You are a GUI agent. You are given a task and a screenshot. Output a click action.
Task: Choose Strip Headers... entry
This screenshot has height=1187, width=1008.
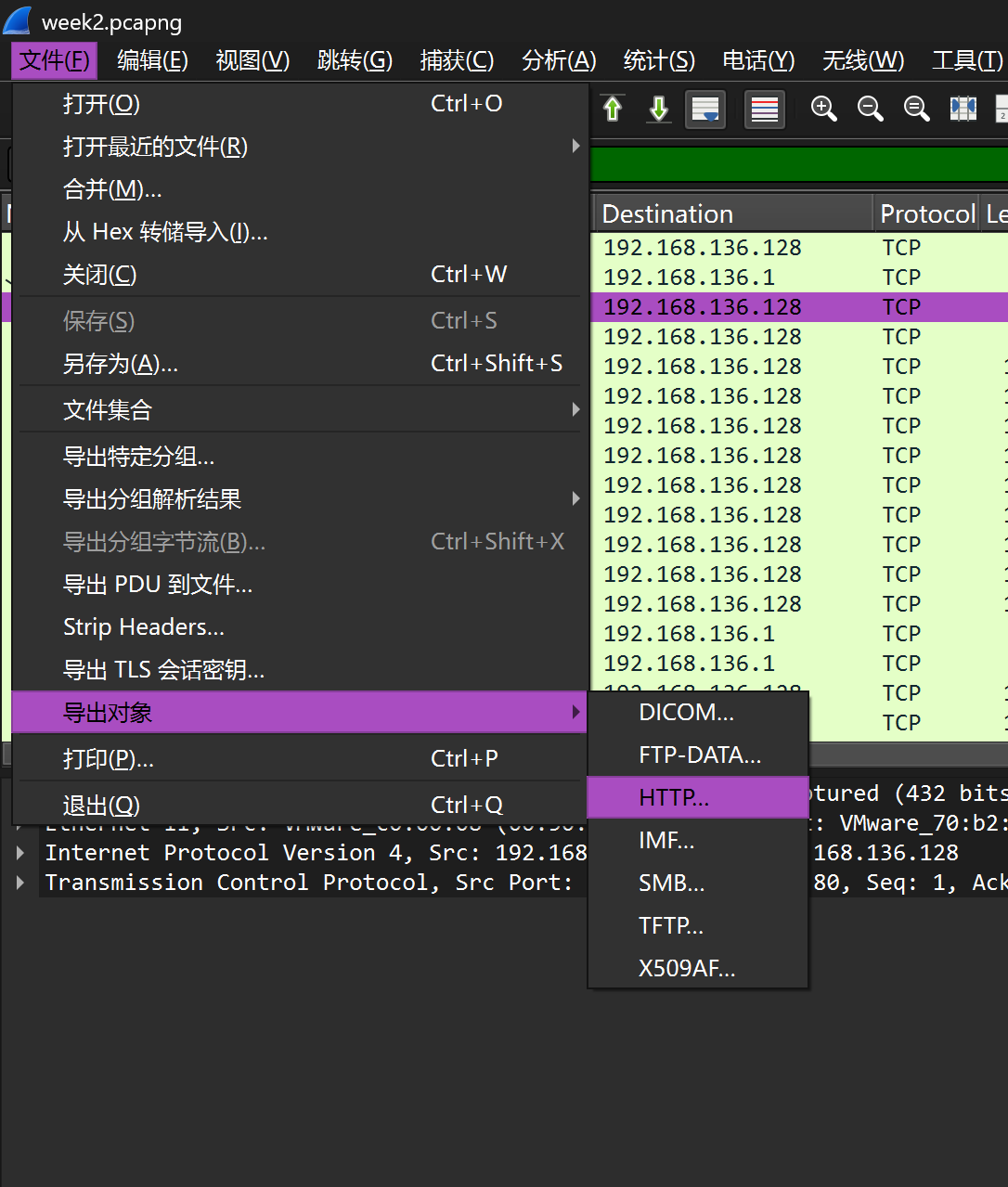(x=301, y=627)
